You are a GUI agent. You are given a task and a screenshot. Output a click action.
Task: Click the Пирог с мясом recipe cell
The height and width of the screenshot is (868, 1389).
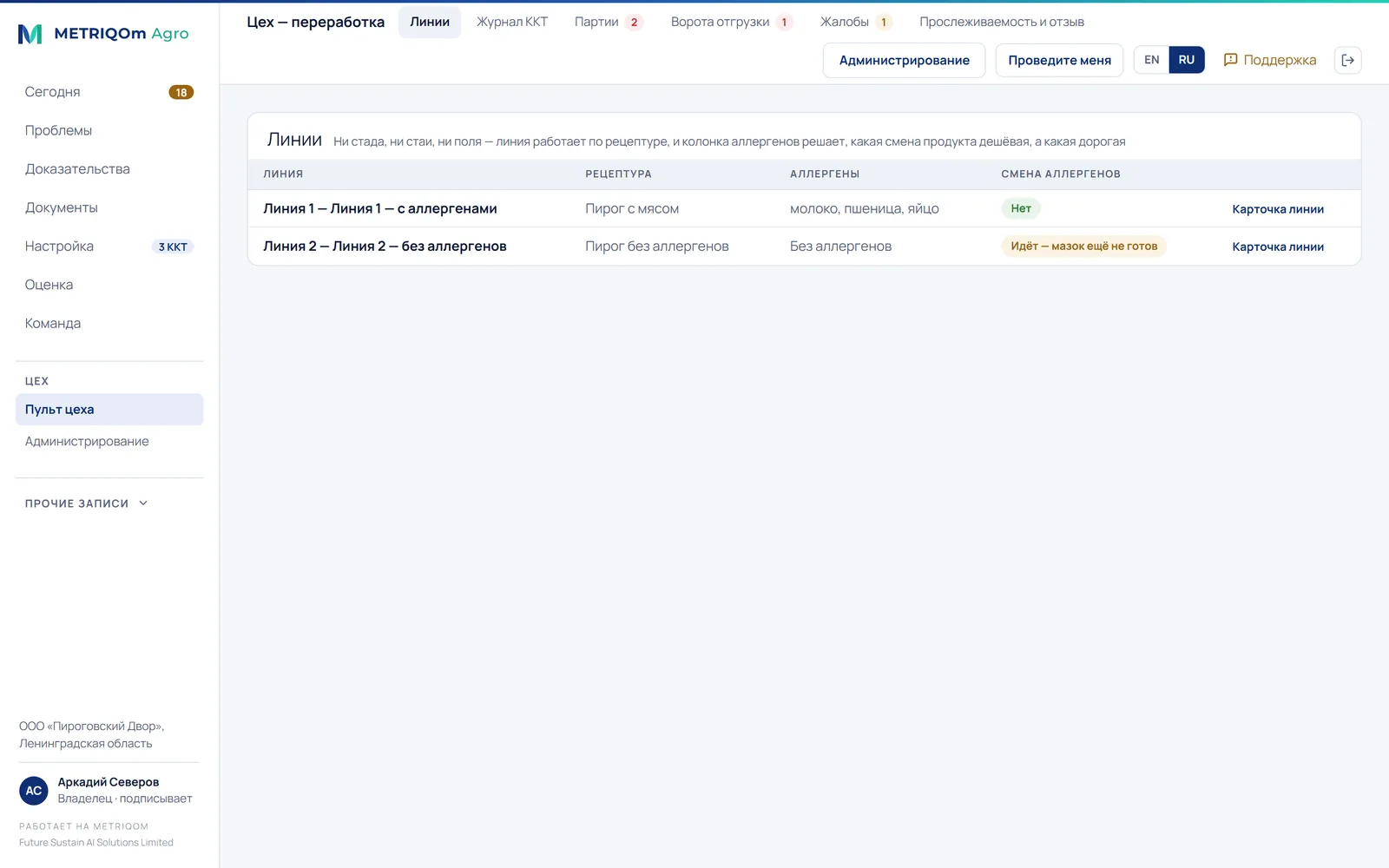click(632, 208)
